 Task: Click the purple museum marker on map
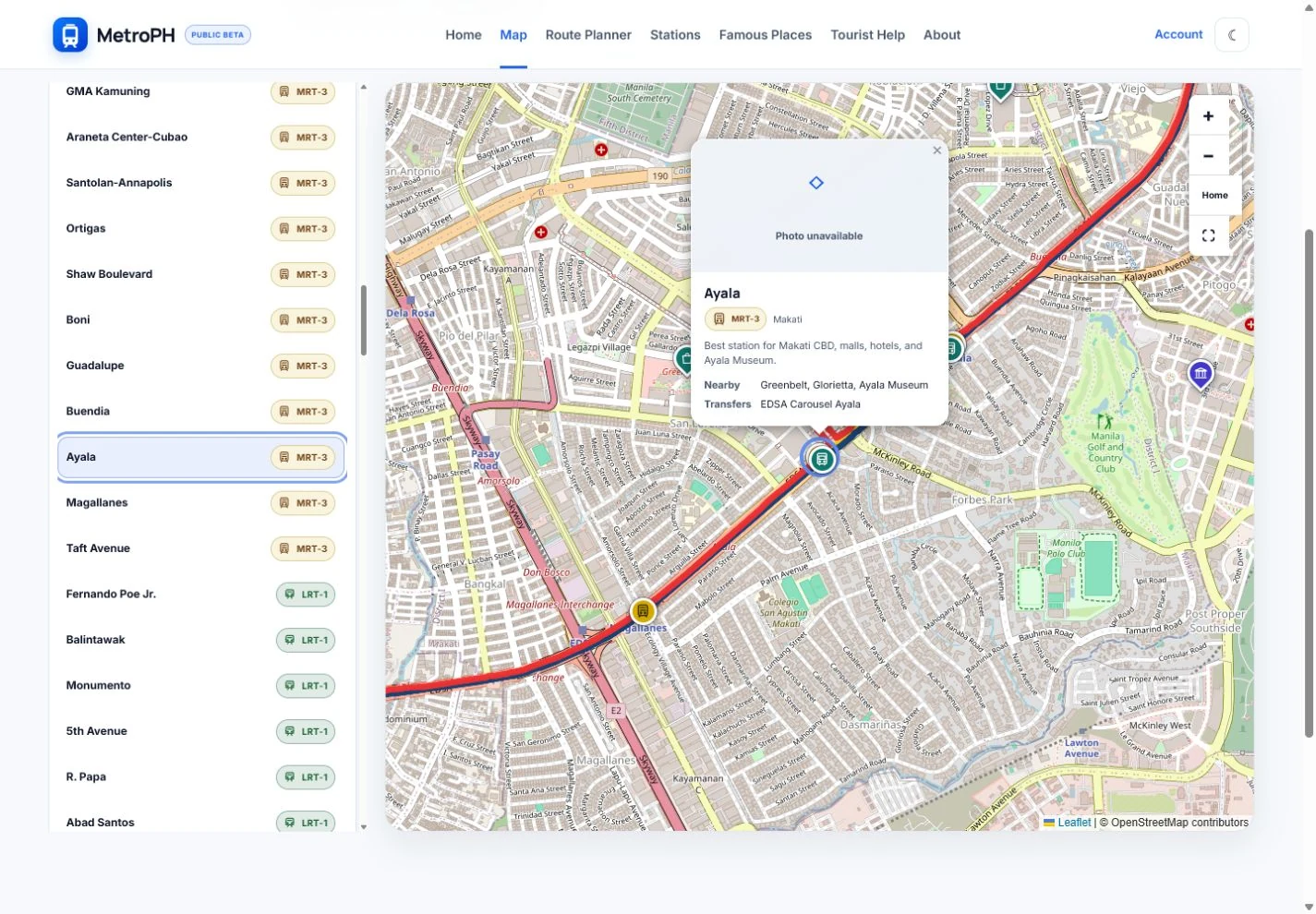coord(1200,374)
